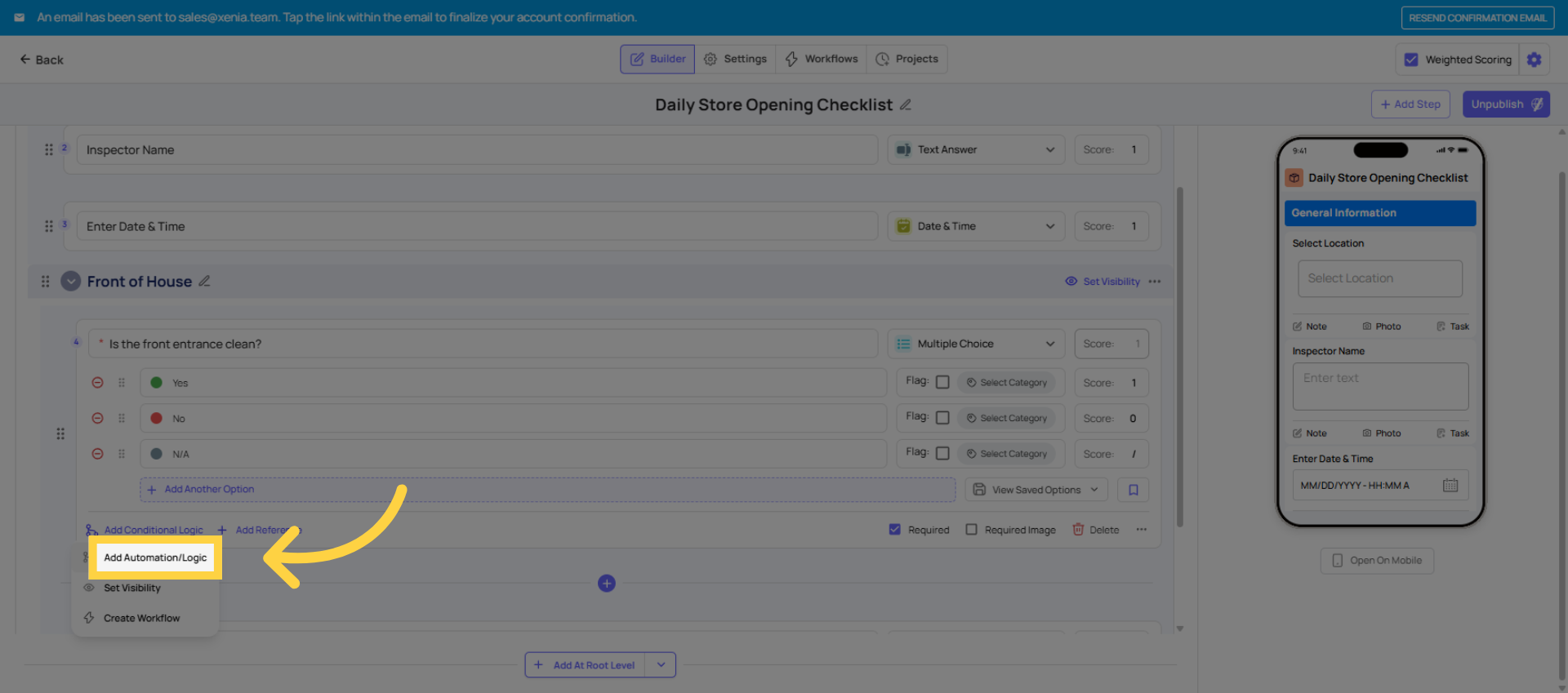Grab the drag handle of the Yes option
Image resolution: width=1568 pixels, height=693 pixels.
122,382
